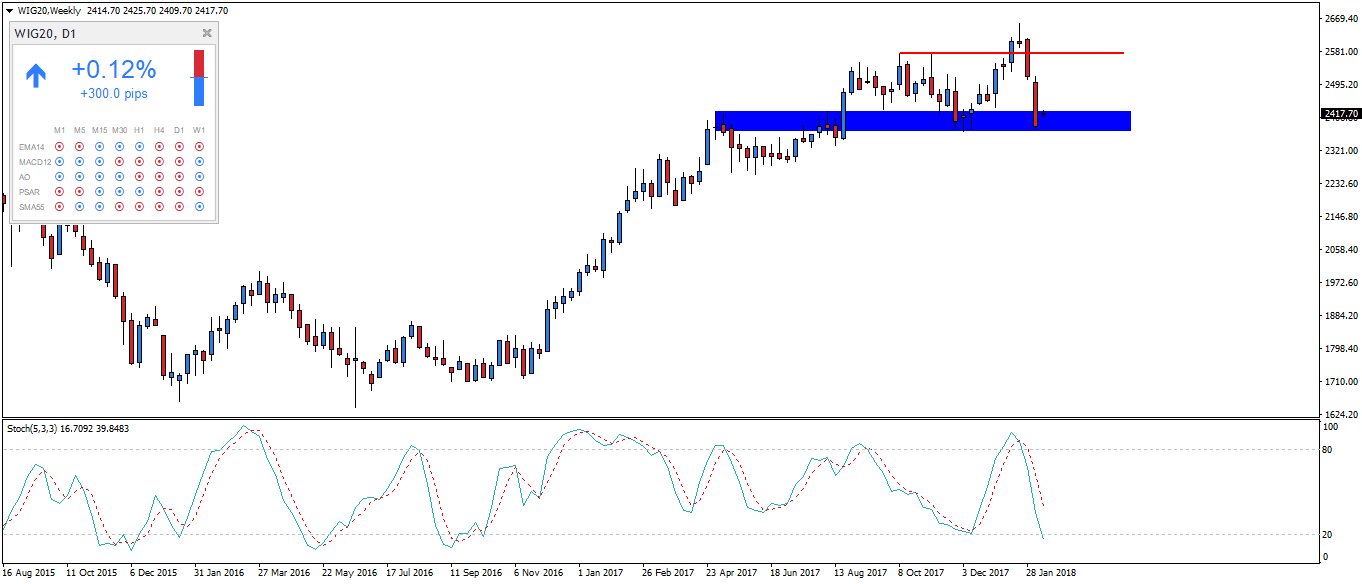Click the H4 timeframe column header
Viewport: 1362px width, 584px height.
(159, 130)
